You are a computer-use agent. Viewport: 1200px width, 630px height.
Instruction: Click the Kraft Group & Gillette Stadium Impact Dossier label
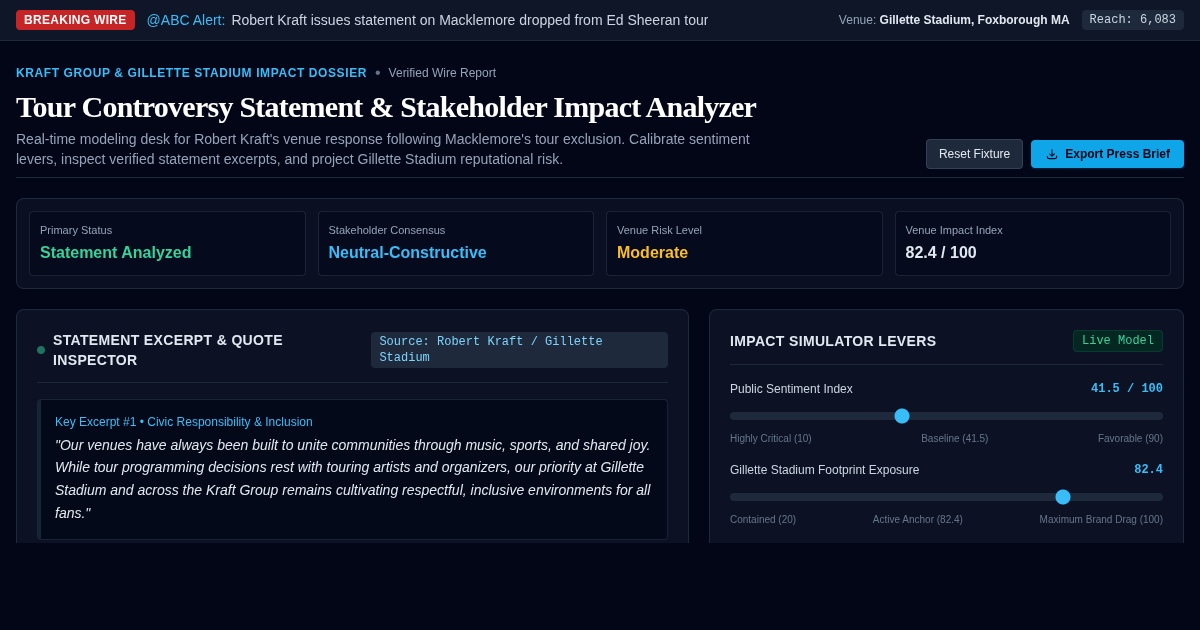point(191,73)
